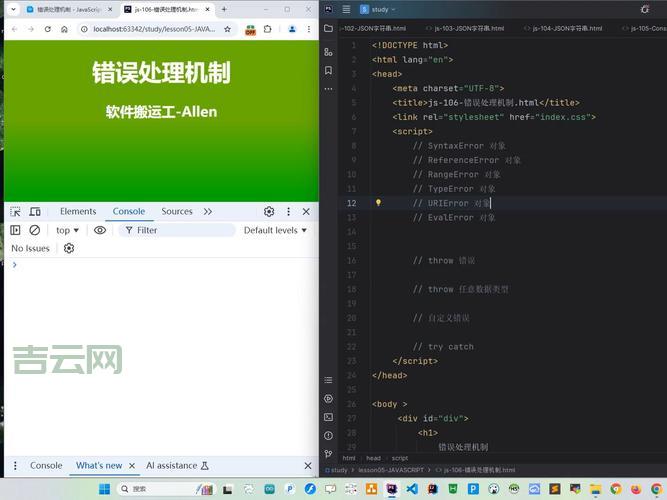Open File Explorer from taskbar

[x=596, y=489]
